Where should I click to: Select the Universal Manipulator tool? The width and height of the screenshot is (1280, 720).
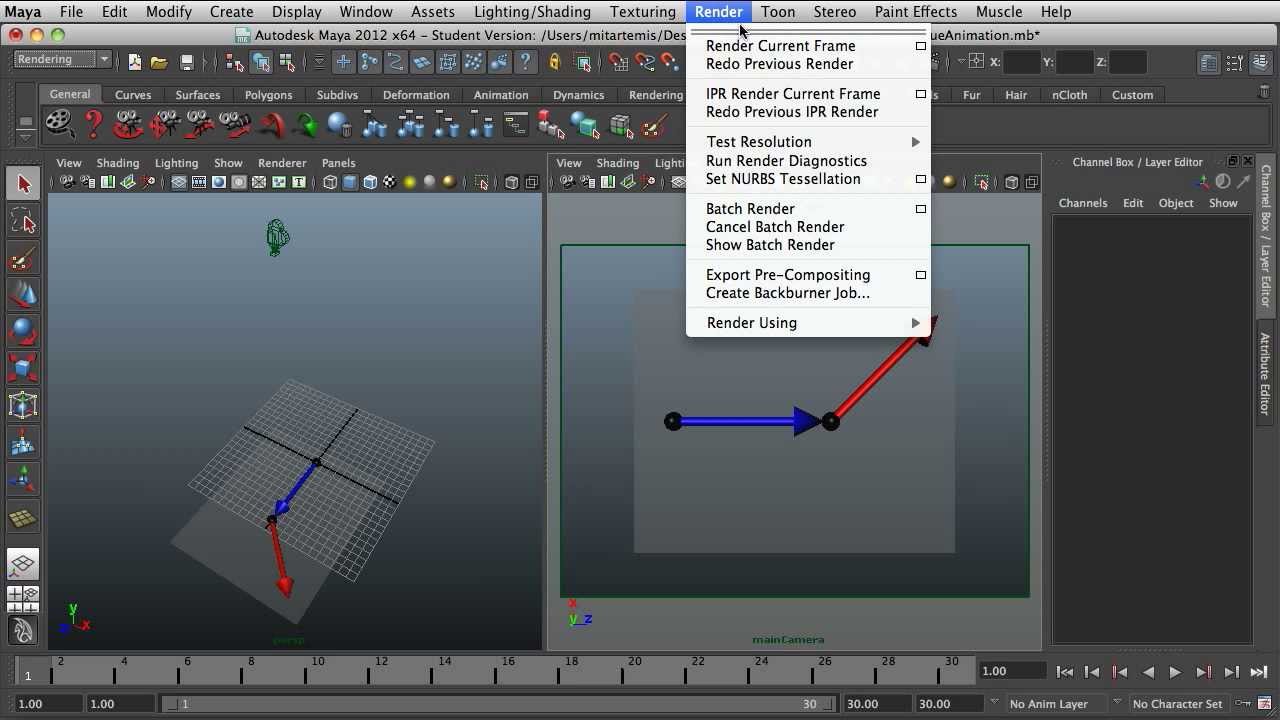click(24, 406)
